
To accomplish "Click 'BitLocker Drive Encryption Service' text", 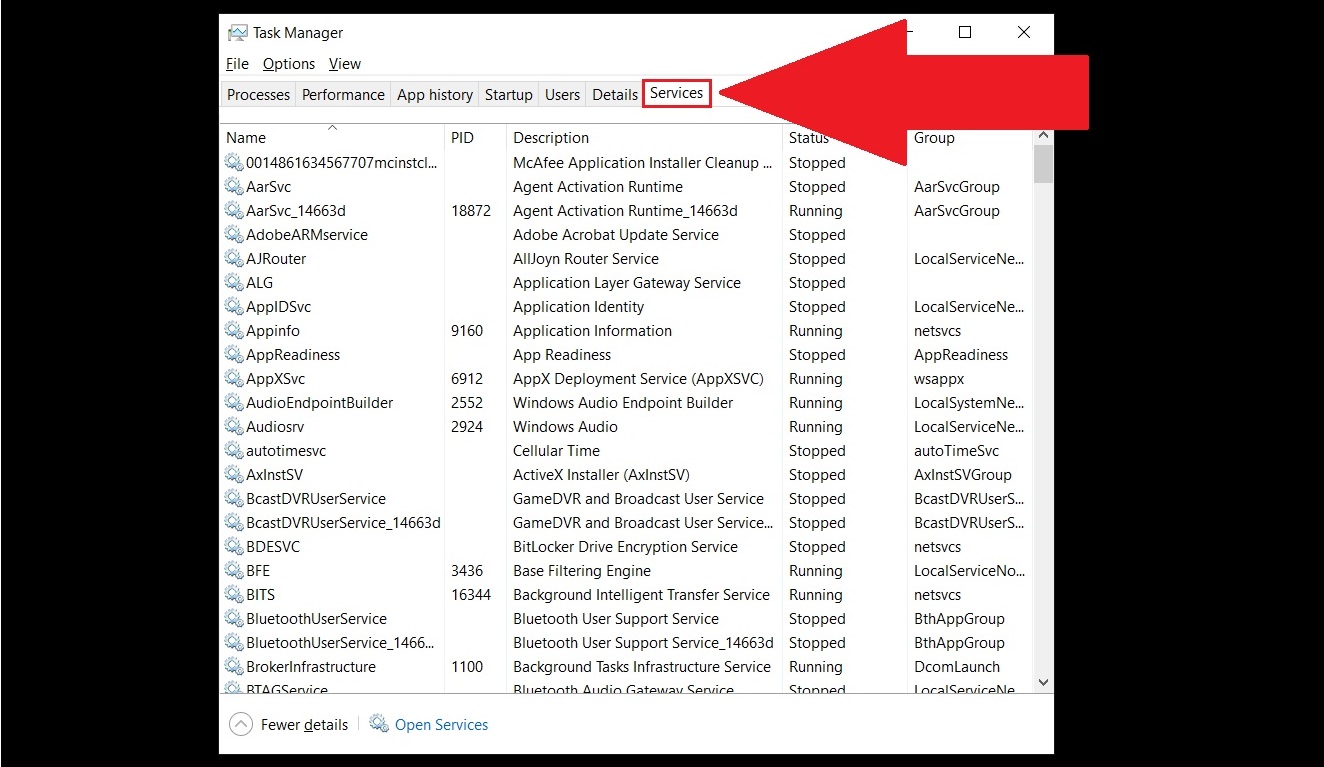I will coord(625,546).
